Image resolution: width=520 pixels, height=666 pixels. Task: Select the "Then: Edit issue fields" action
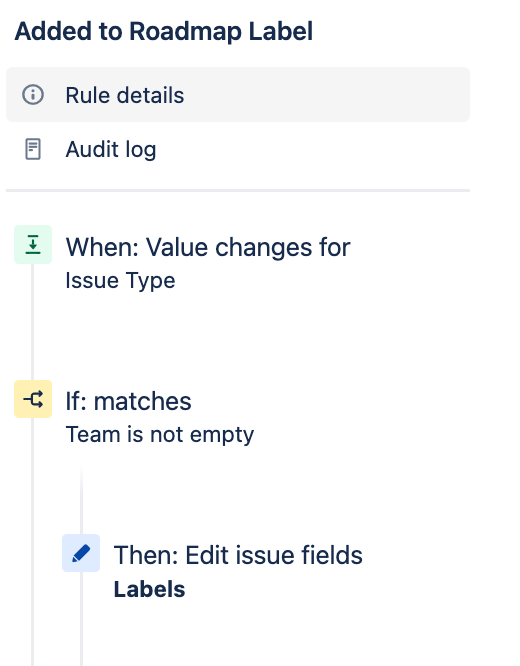coord(238,555)
